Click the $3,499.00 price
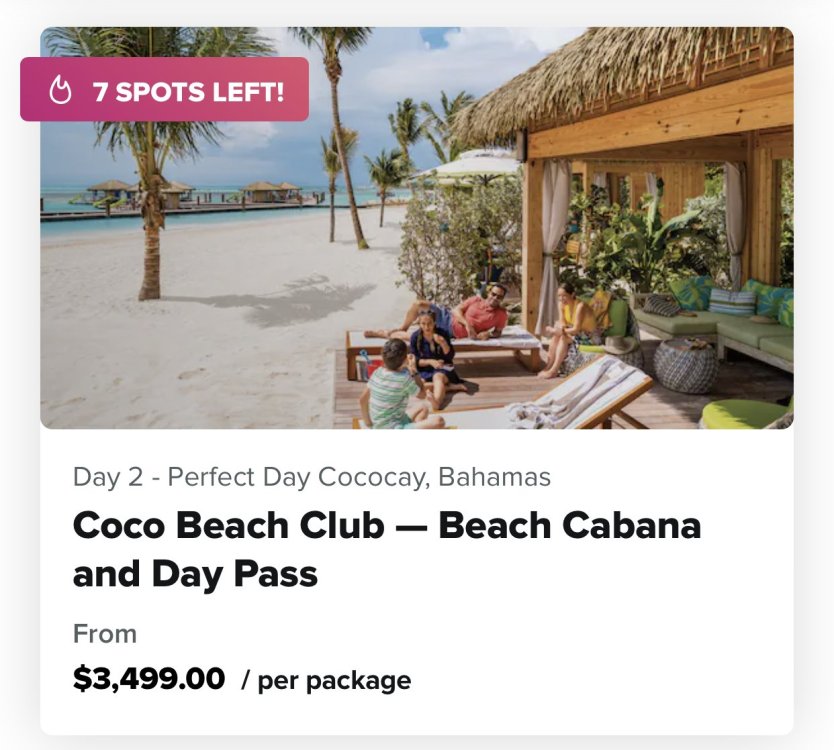This screenshot has height=750, width=834. (x=149, y=679)
